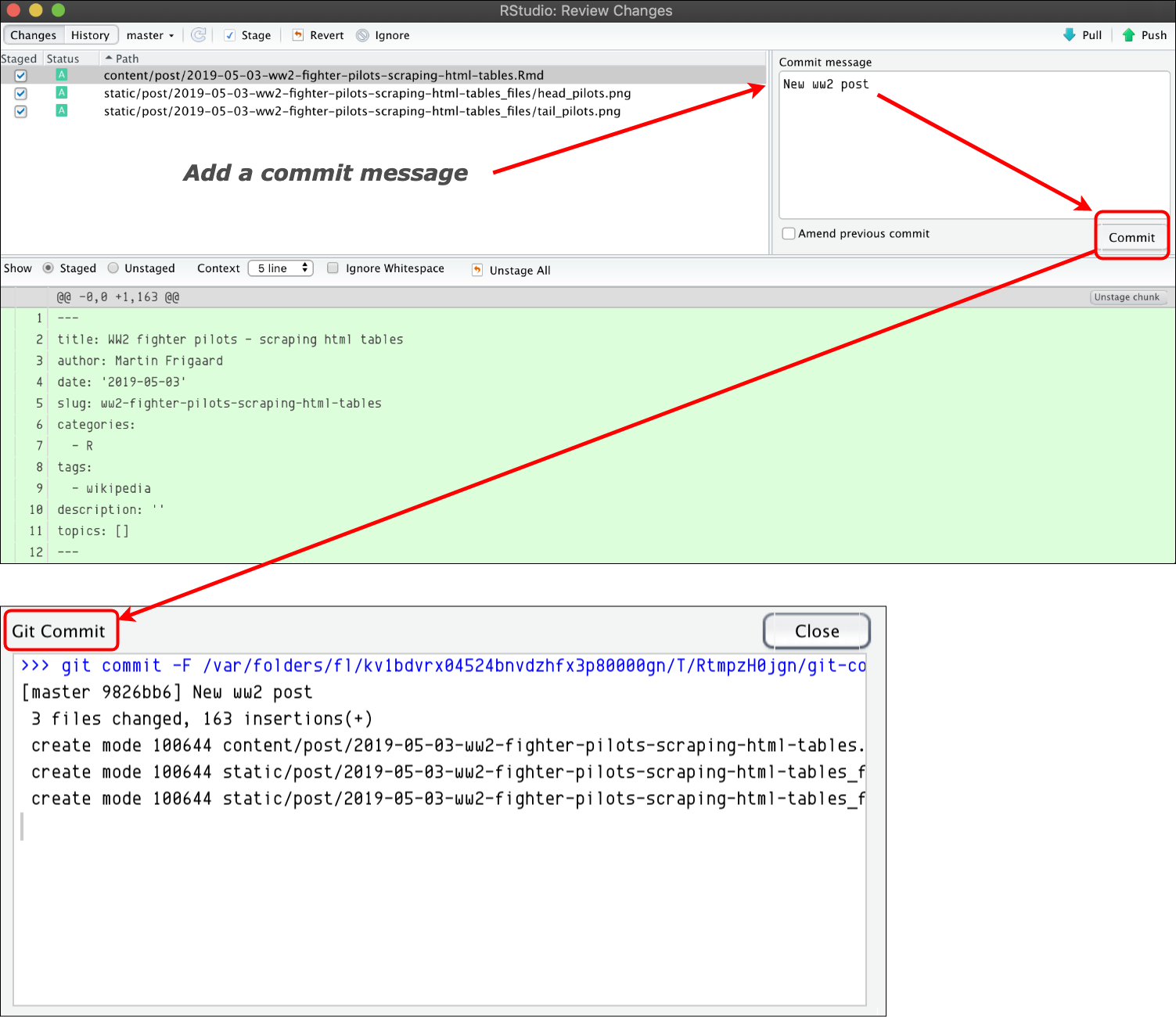Click the Ignore icon

click(x=361, y=35)
